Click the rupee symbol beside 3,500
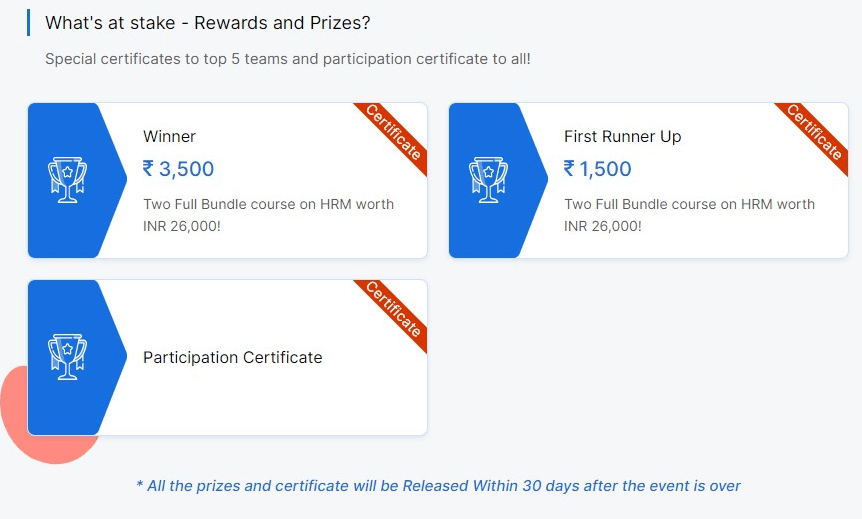 pyautogui.click(x=148, y=168)
